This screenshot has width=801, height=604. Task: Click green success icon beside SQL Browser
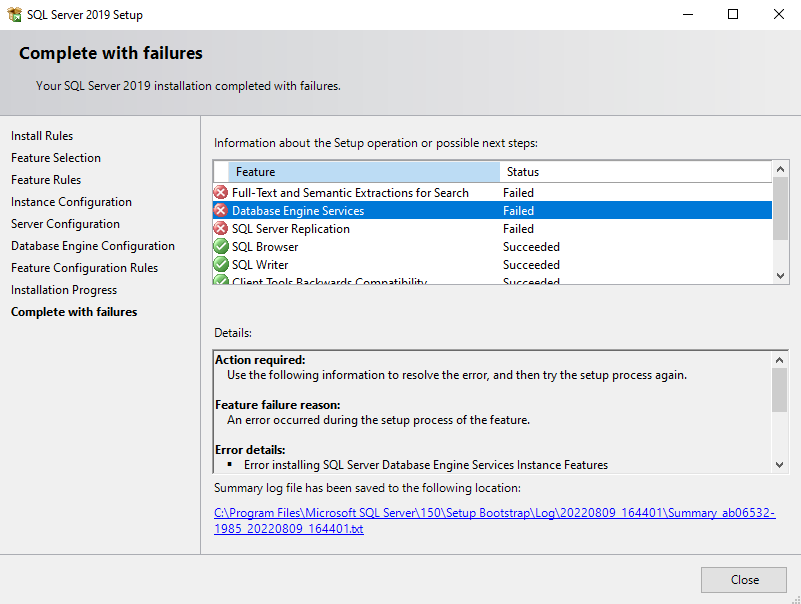click(221, 246)
